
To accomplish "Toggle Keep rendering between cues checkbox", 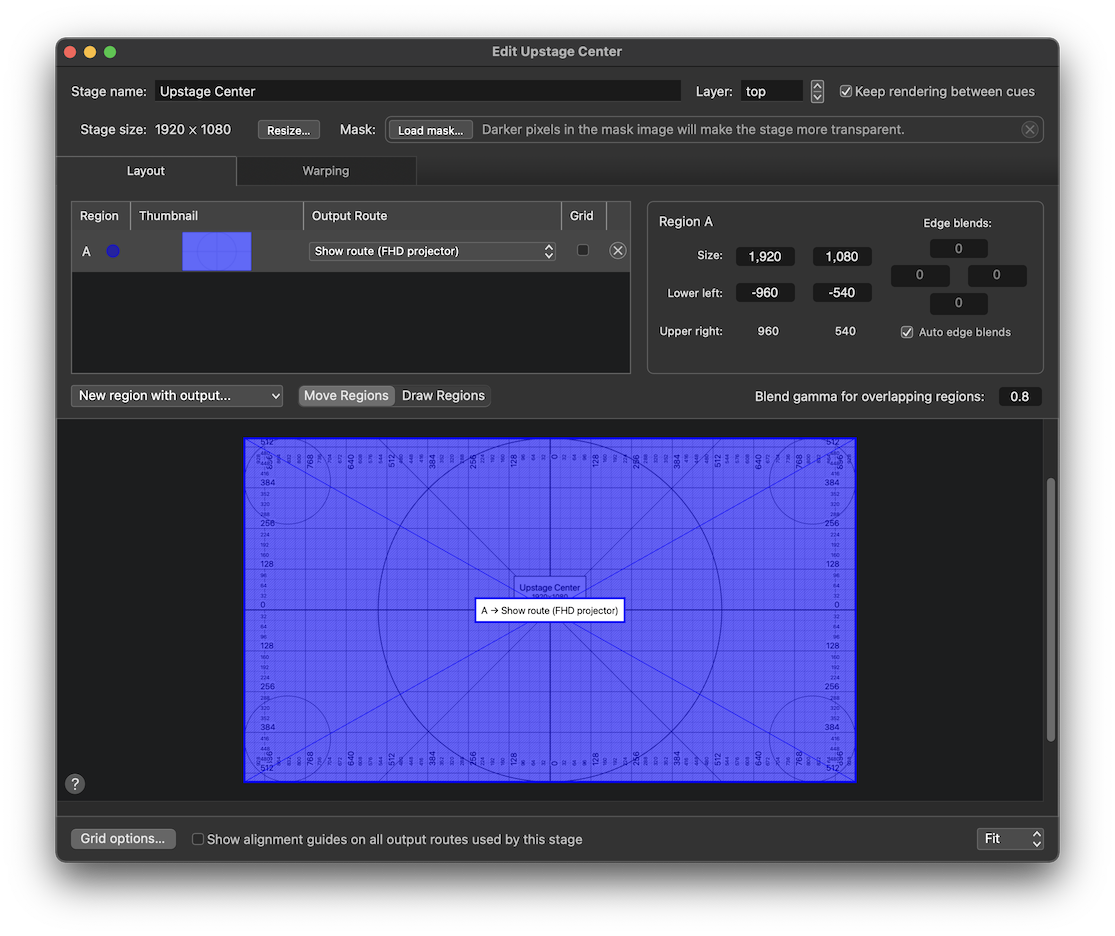I will 846,91.
